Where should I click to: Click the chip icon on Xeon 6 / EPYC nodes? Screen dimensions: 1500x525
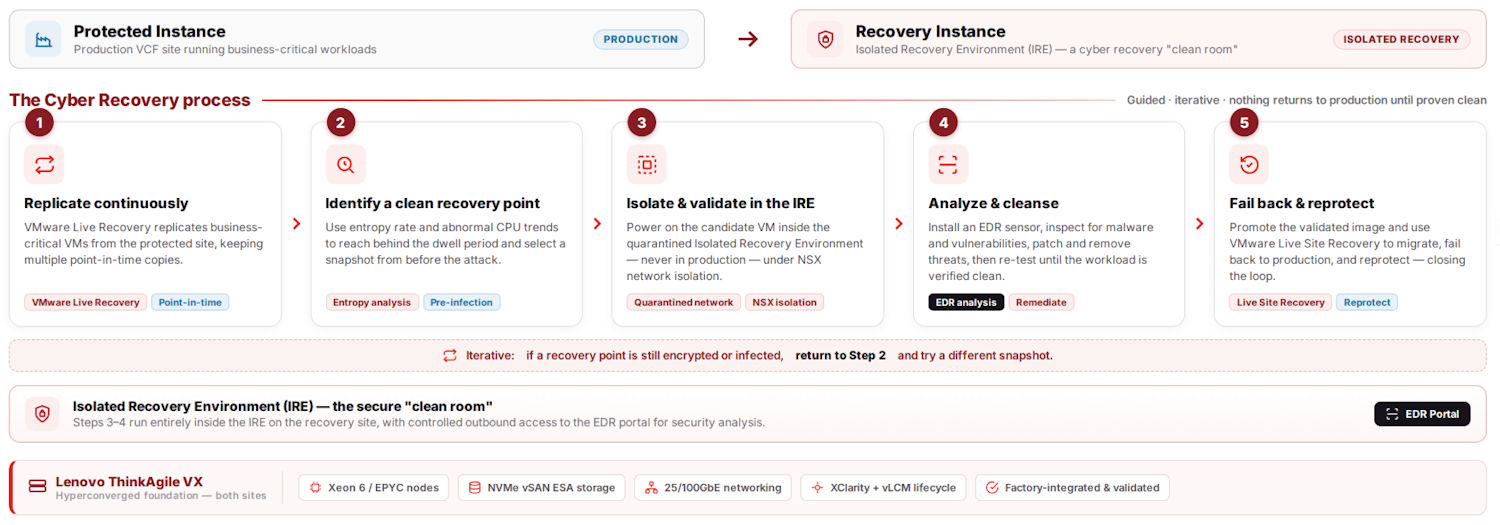tap(316, 488)
